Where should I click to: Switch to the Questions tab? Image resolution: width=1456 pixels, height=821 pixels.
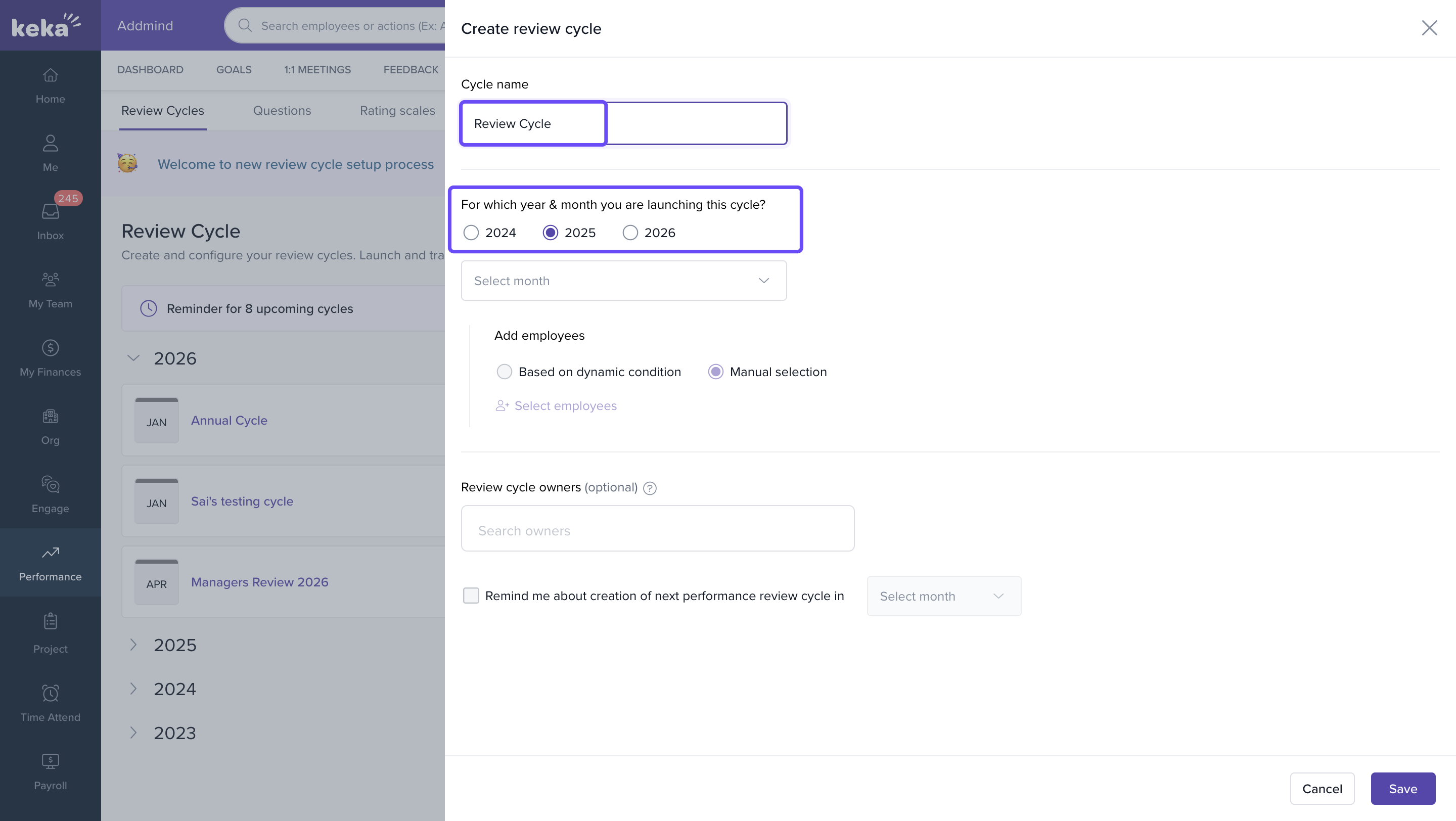tap(282, 111)
